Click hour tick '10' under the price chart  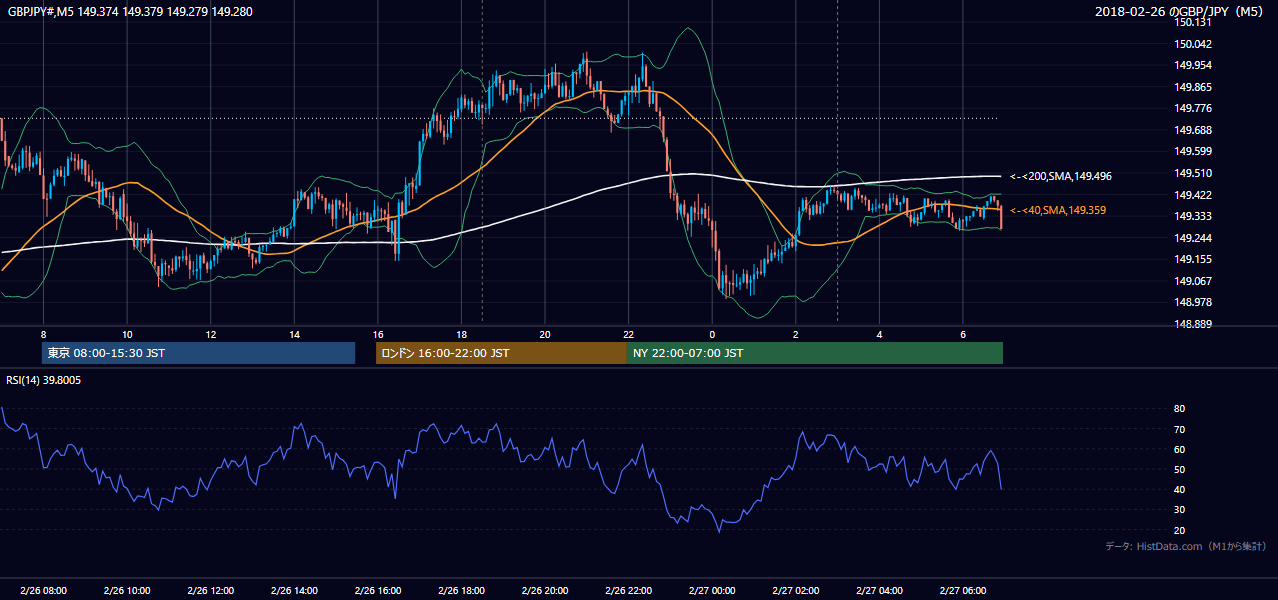click(127, 334)
